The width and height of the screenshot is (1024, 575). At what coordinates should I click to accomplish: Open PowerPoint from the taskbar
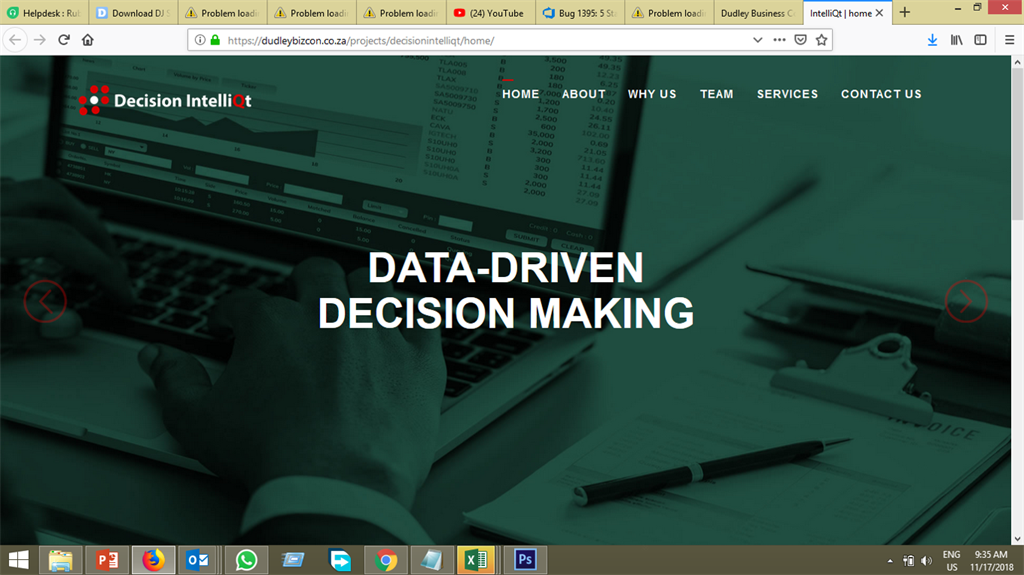[107, 560]
